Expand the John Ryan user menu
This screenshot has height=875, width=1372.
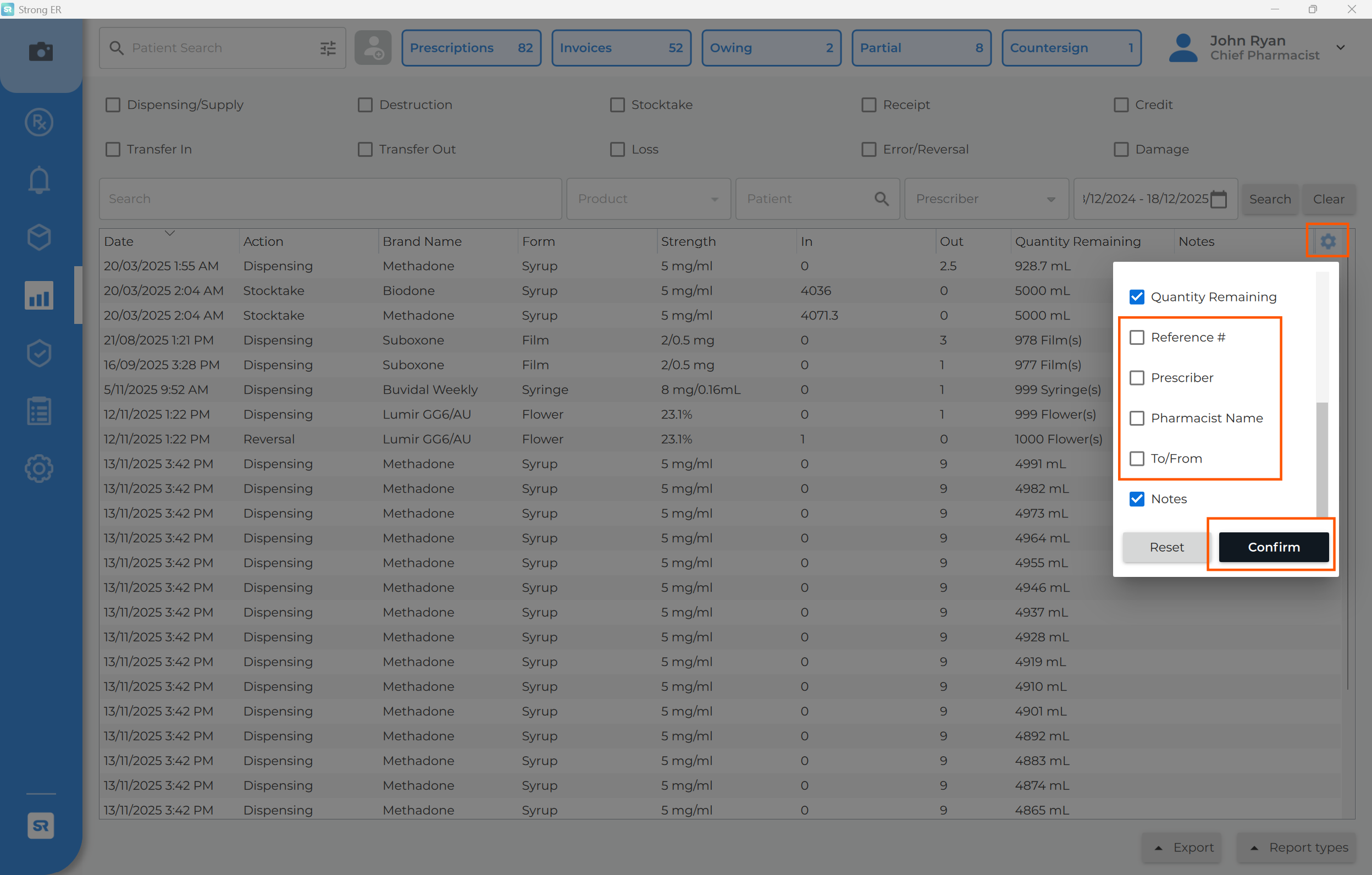(1340, 48)
